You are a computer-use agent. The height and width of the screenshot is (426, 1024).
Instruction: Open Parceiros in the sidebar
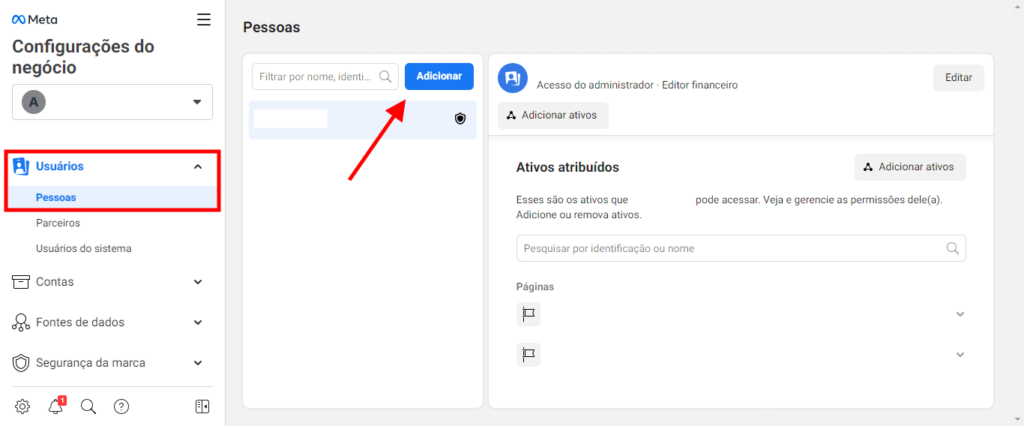point(58,223)
